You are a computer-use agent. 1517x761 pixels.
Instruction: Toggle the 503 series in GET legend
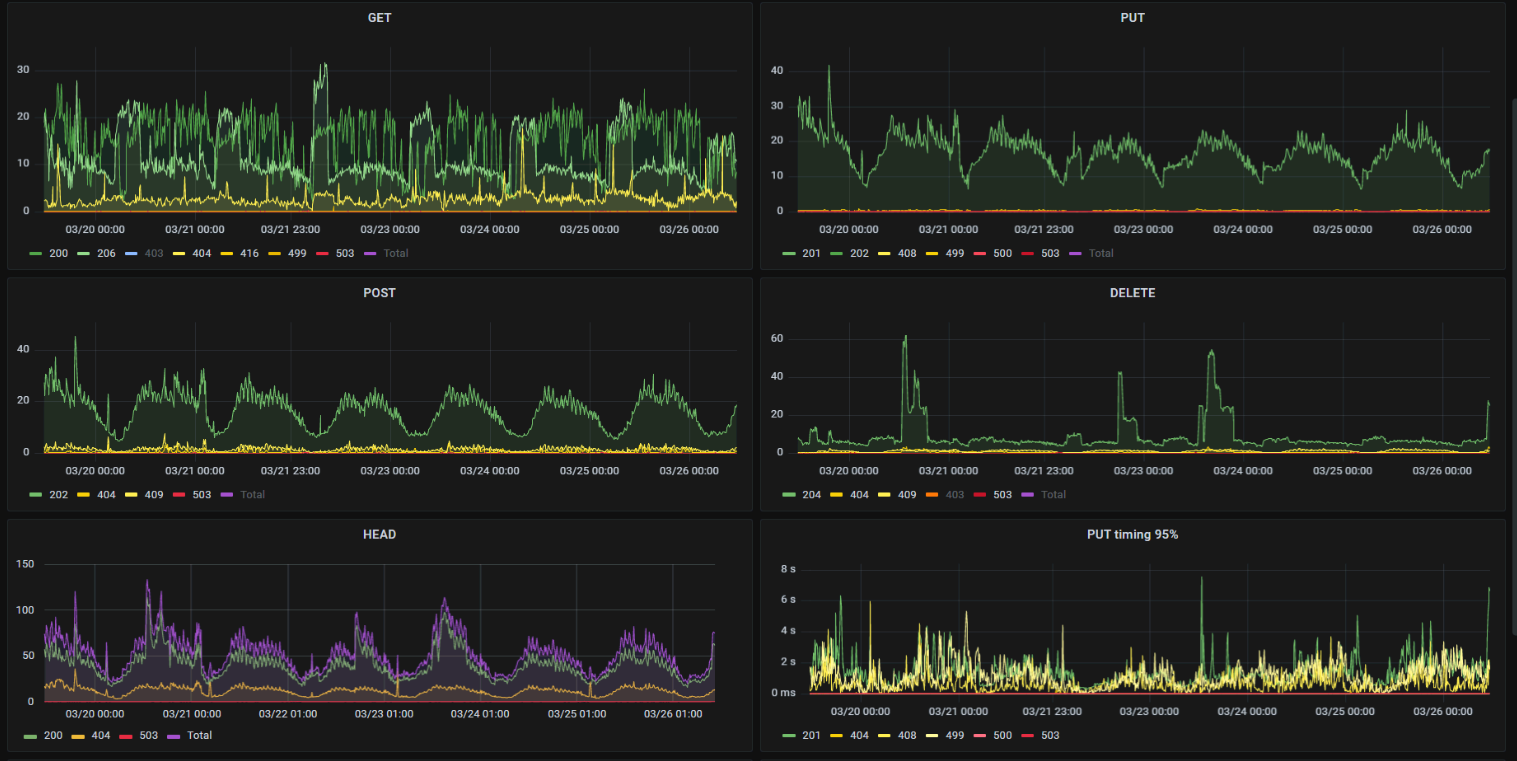click(345, 253)
